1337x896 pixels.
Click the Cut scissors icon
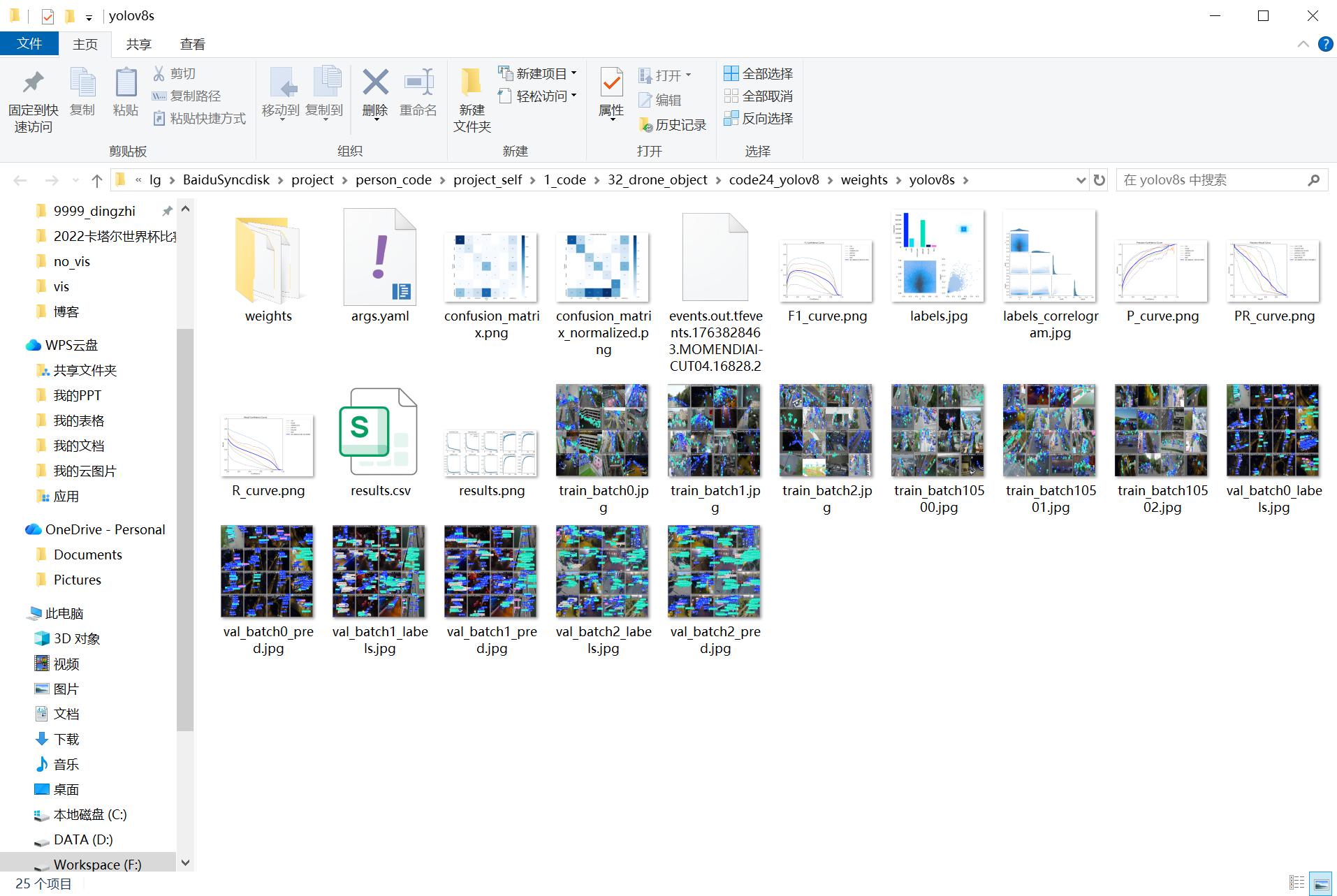coord(159,73)
